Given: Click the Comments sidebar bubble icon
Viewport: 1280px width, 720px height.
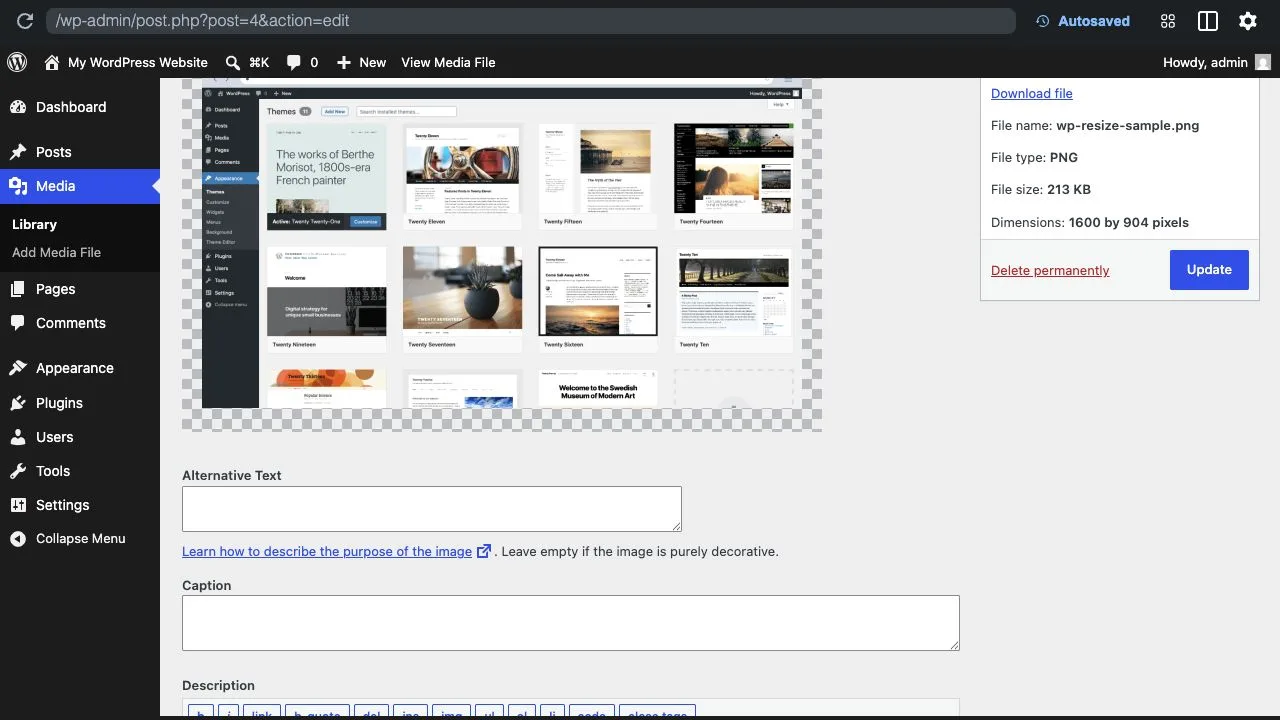Looking at the screenshot, I should pyautogui.click(x=18, y=323).
